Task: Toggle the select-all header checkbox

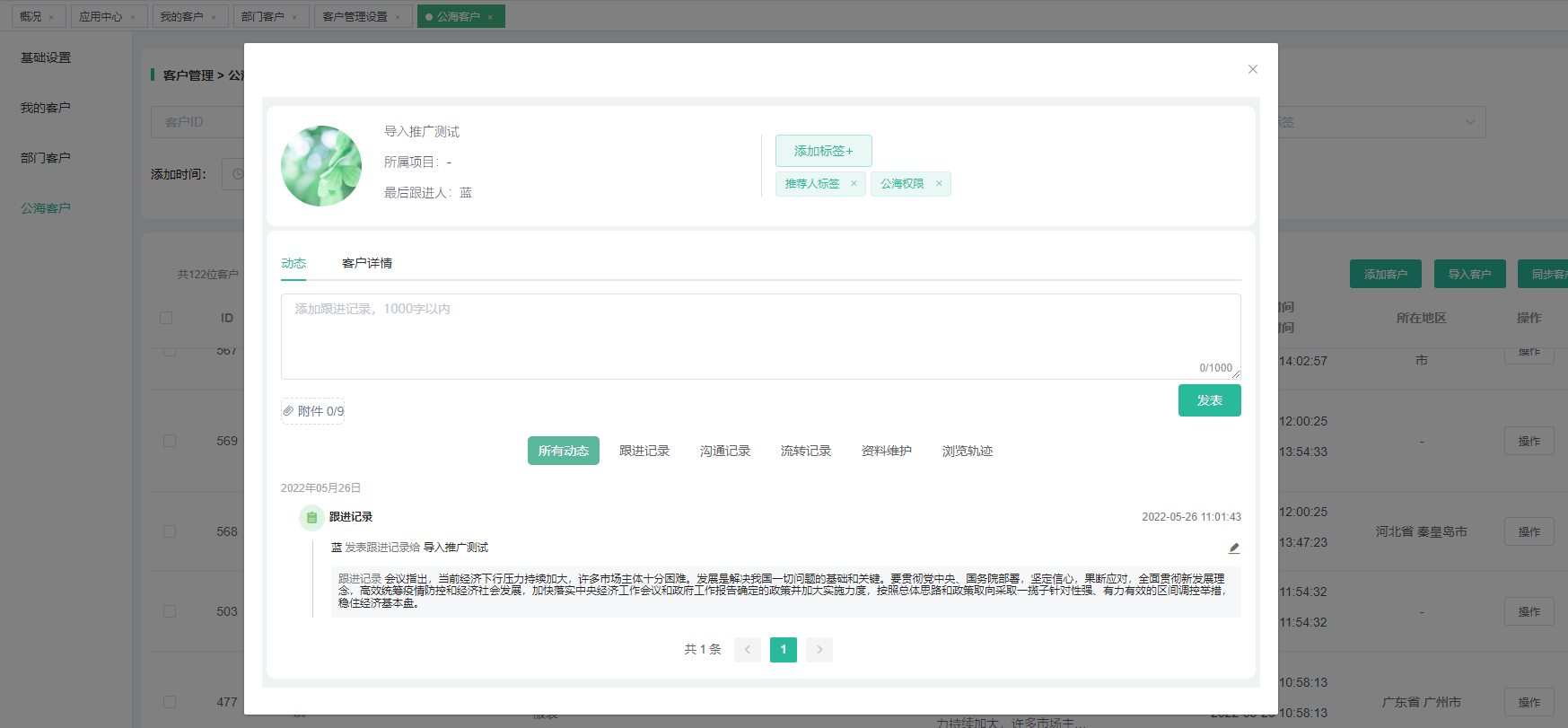Action: (166, 318)
